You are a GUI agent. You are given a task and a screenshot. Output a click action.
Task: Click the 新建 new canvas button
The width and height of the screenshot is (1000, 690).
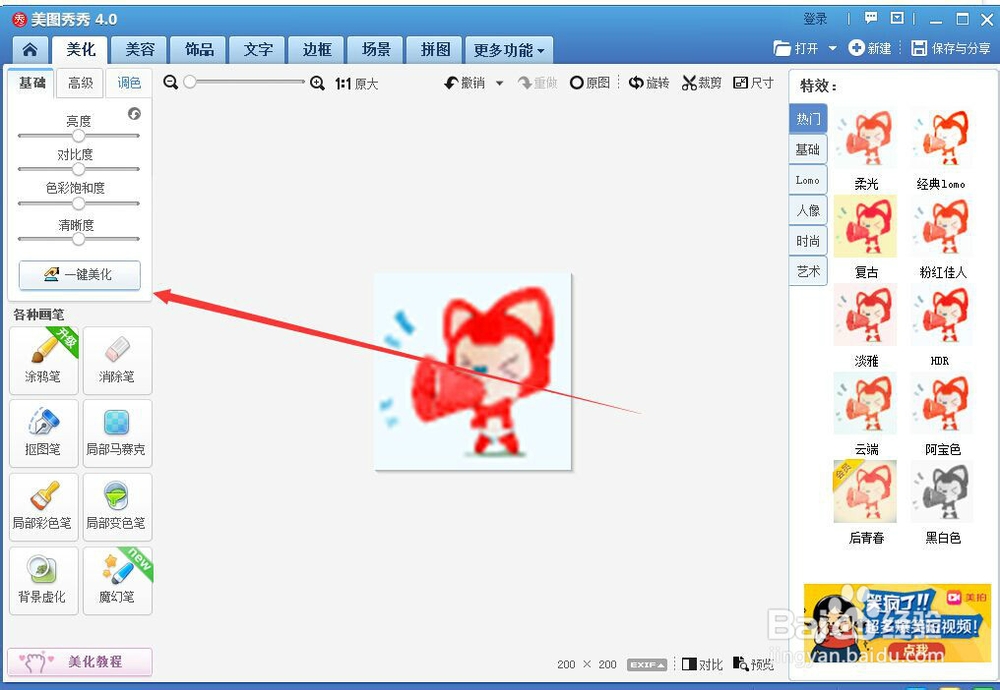coord(870,48)
